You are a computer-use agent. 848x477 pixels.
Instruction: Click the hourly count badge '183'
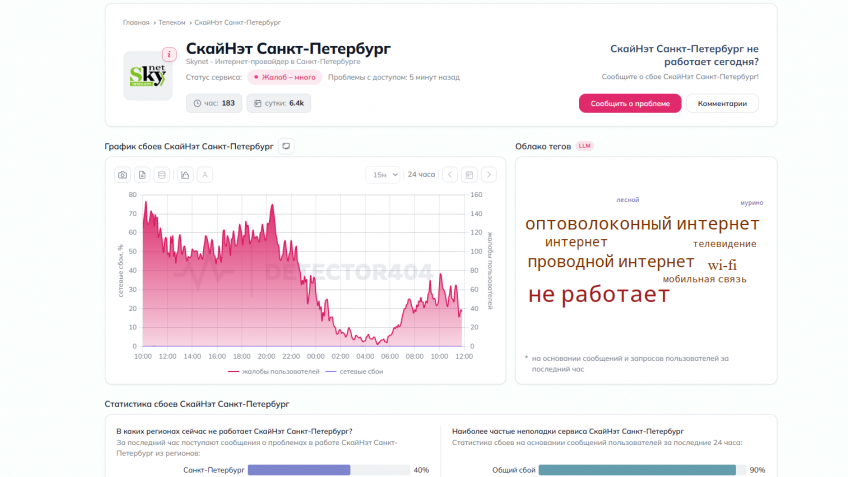click(x=214, y=103)
